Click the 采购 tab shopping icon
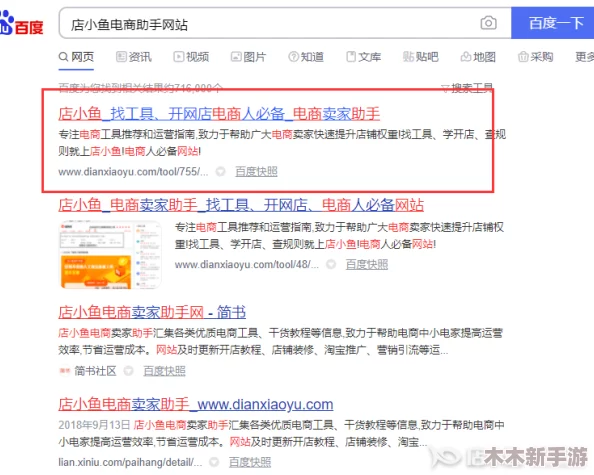The width and height of the screenshot is (594, 475). [x=523, y=57]
